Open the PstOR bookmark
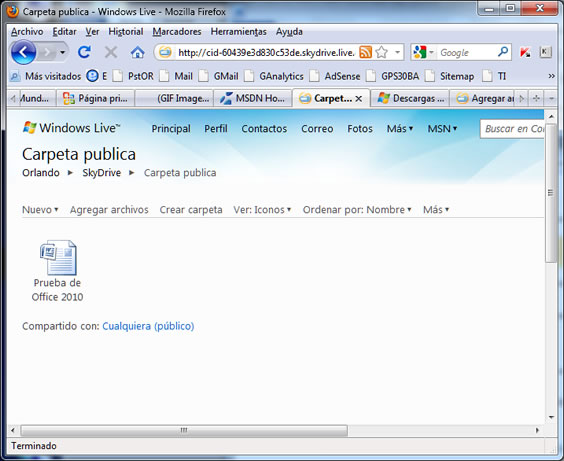 (x=134, y=76)
